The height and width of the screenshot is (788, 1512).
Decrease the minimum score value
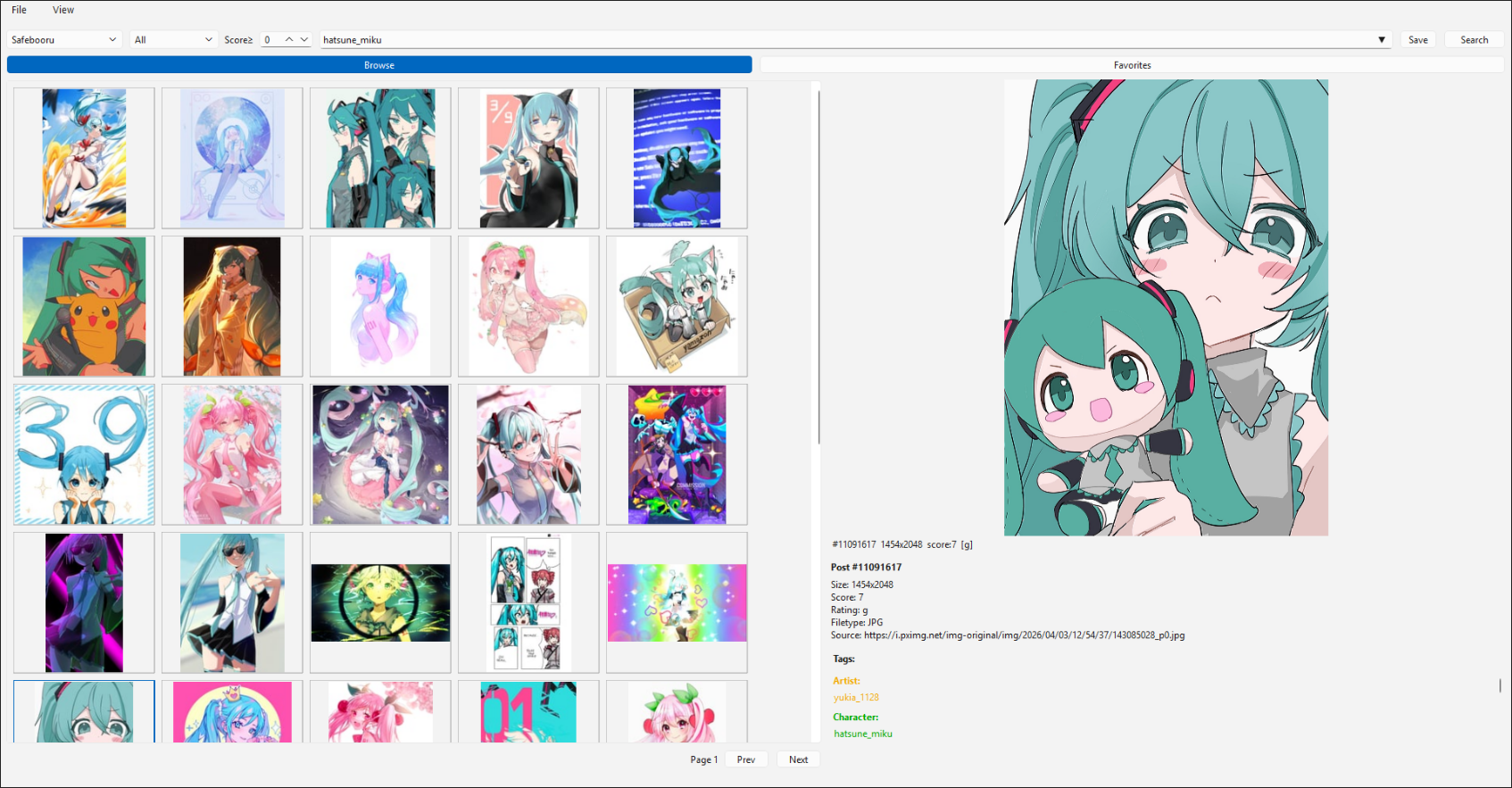point(304,39)
